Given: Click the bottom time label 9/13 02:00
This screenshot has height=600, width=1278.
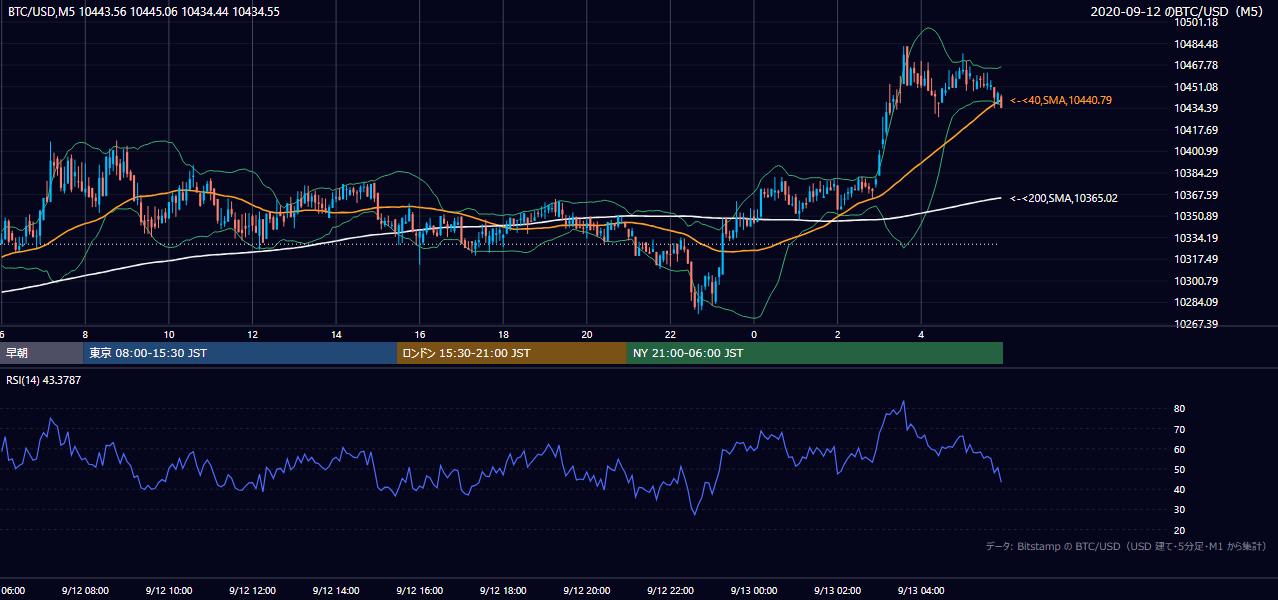Looking at the screenshot, I should [x=837, y=590].
